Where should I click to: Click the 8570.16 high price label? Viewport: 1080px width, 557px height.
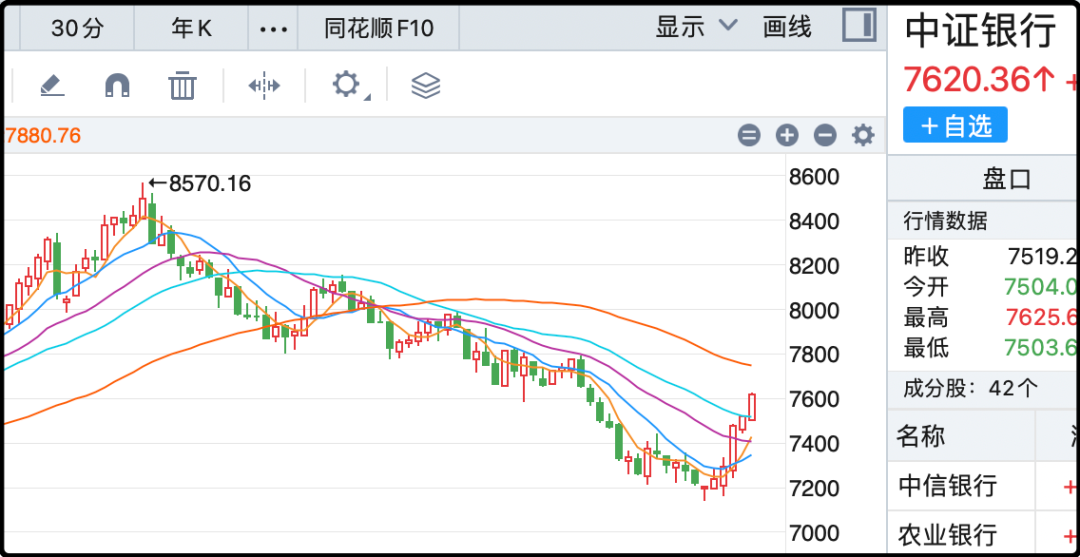[210, 184]
